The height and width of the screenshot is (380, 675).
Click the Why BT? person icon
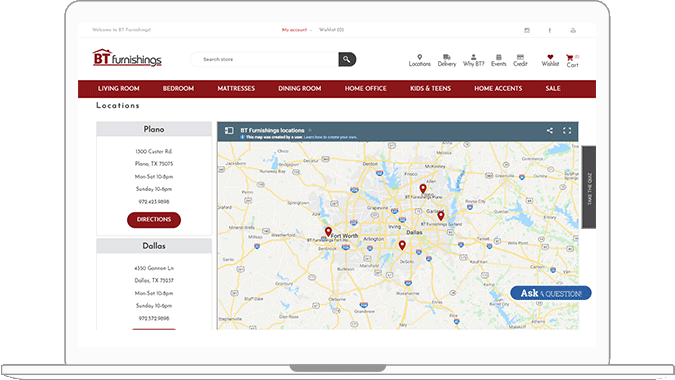pos(474,57)
